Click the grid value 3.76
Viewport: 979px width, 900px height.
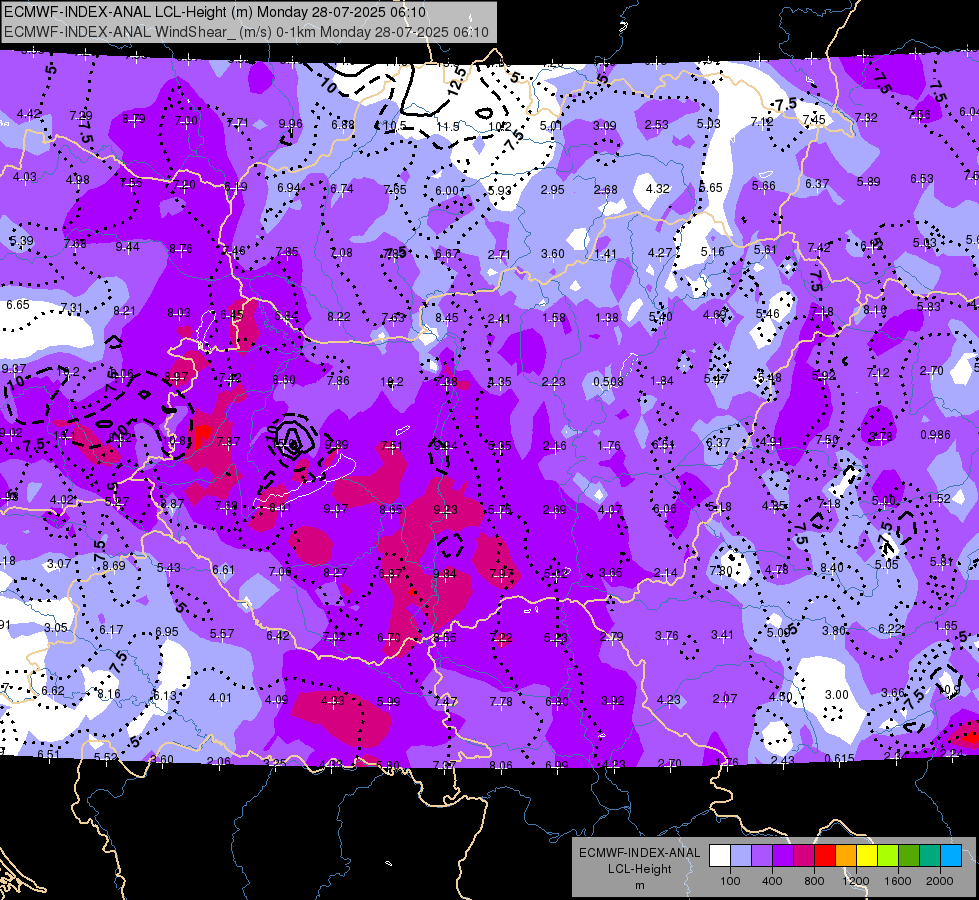tap(666, 635)
